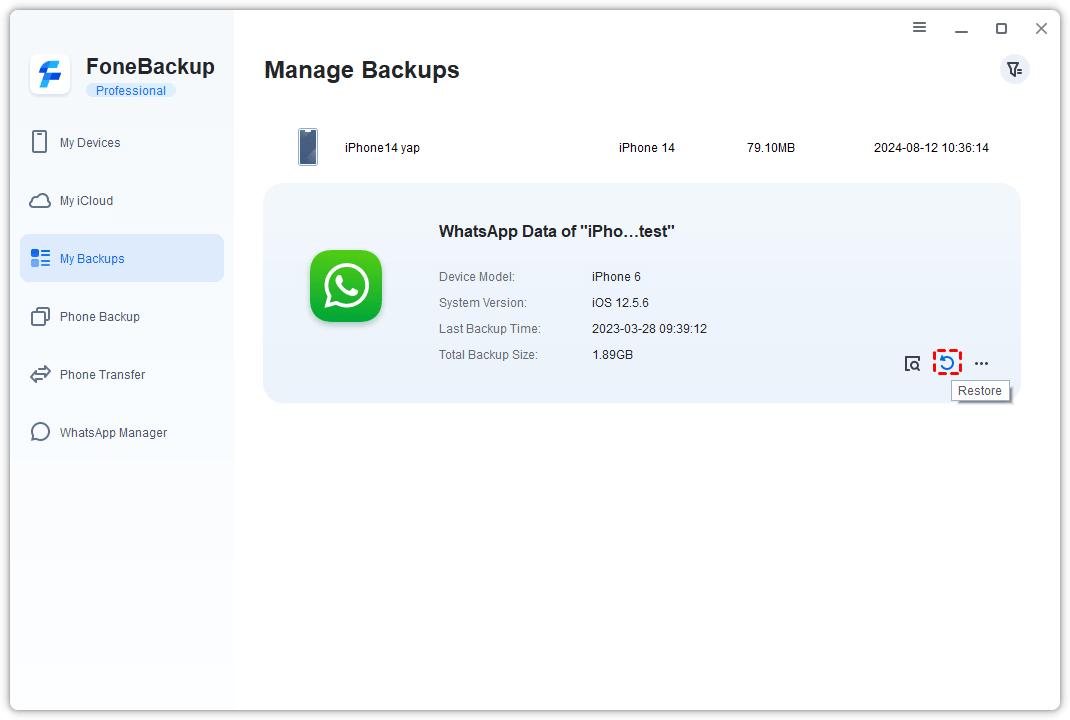The height and width of the screenshot is (720, 1070).
Task: Select My Backups in sidebar
Action: coord(92,259)
